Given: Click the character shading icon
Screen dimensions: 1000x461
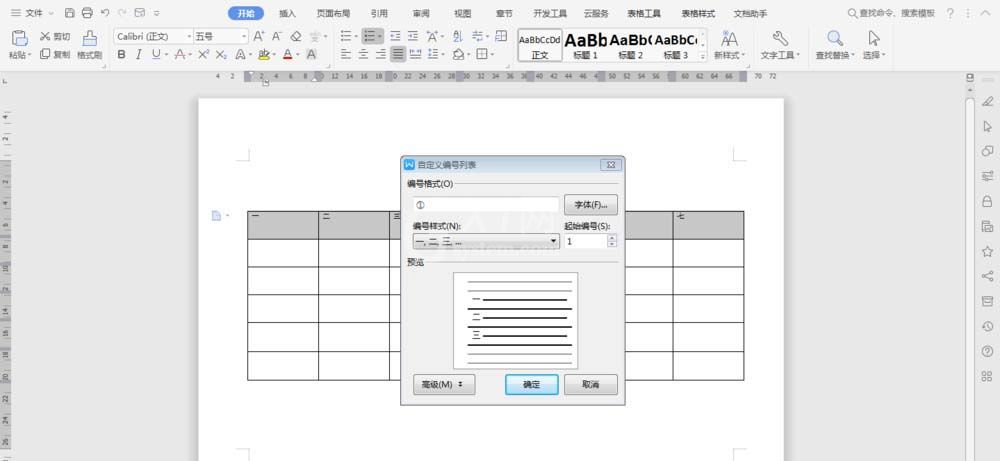Looking at the screenshot, I should (311, 55).
